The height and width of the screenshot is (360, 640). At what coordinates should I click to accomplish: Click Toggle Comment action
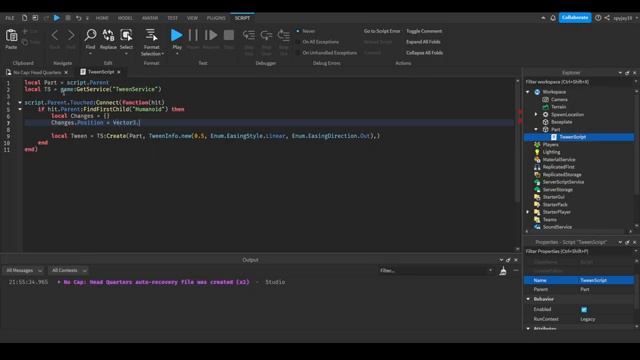(x=424, y=31)
